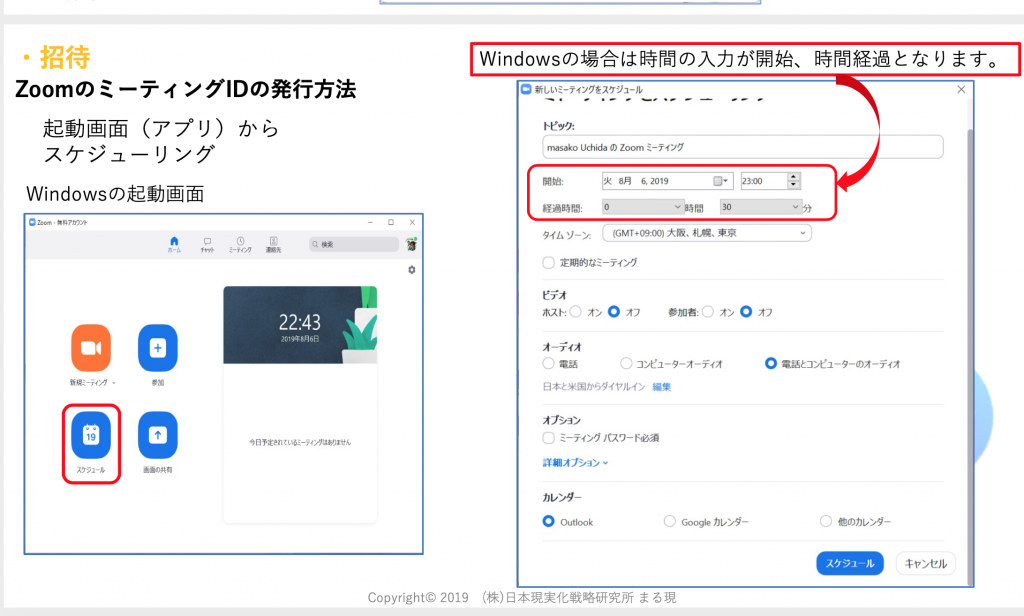This screenshot has height=616, width=1024.
Task: Open the Schedule (スケジュール) calendar icon
Action: [91, 435]
